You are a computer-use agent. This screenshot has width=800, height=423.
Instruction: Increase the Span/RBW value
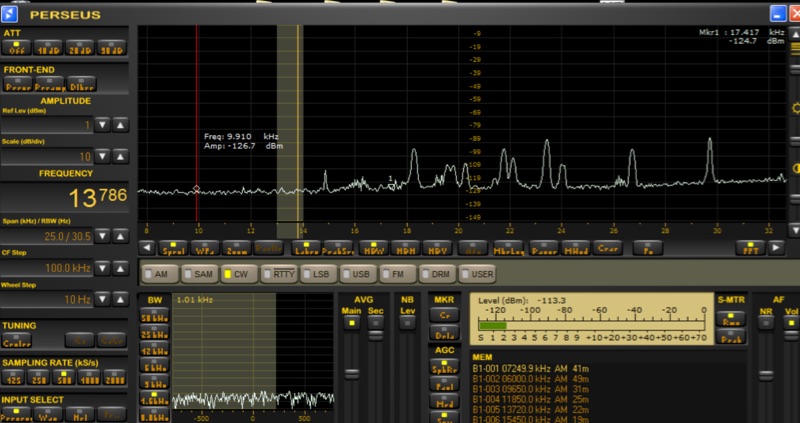(x=120, y=236)
